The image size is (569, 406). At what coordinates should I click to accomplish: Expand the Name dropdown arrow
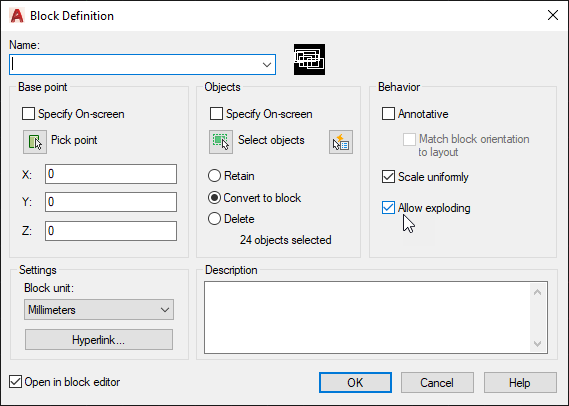click(x=267, y=65)
